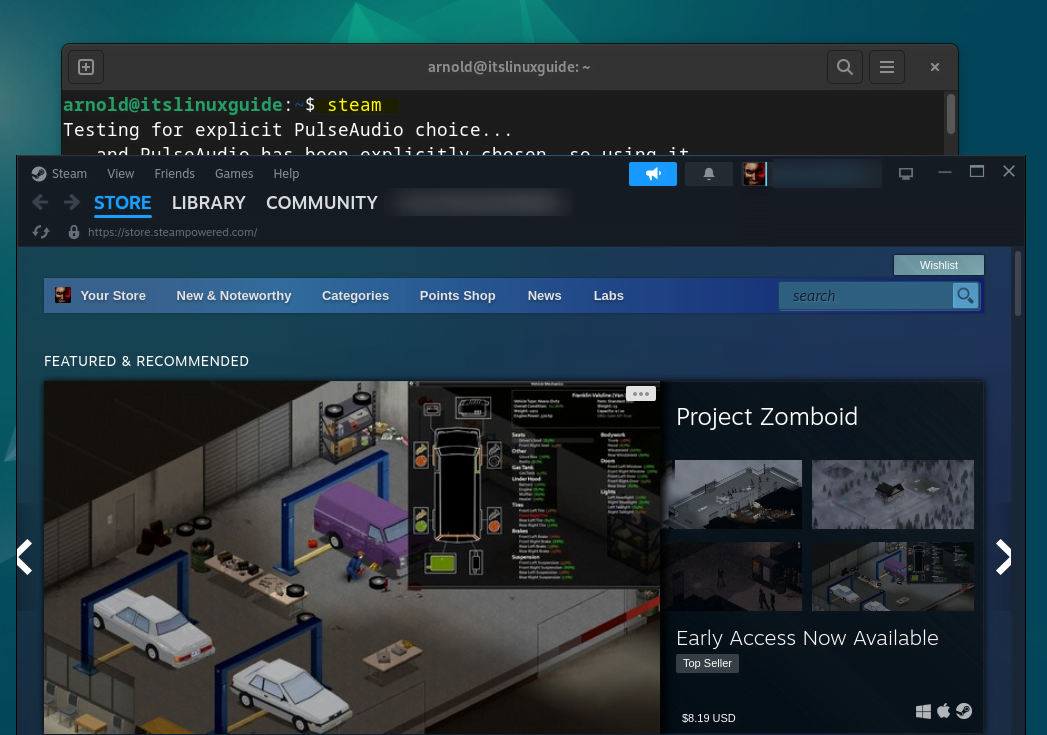Open Big Picture mode monitor icon
Screen dimensions: 1047x735
pos(906,174)
